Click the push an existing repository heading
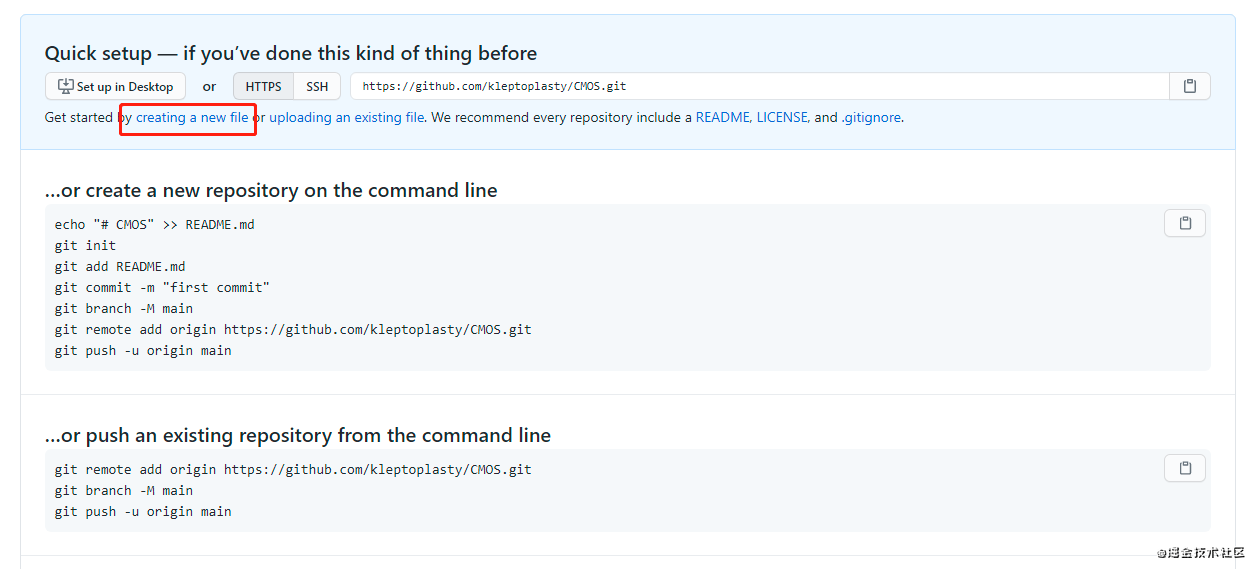The image size is (1257, 569). (298, 435)
